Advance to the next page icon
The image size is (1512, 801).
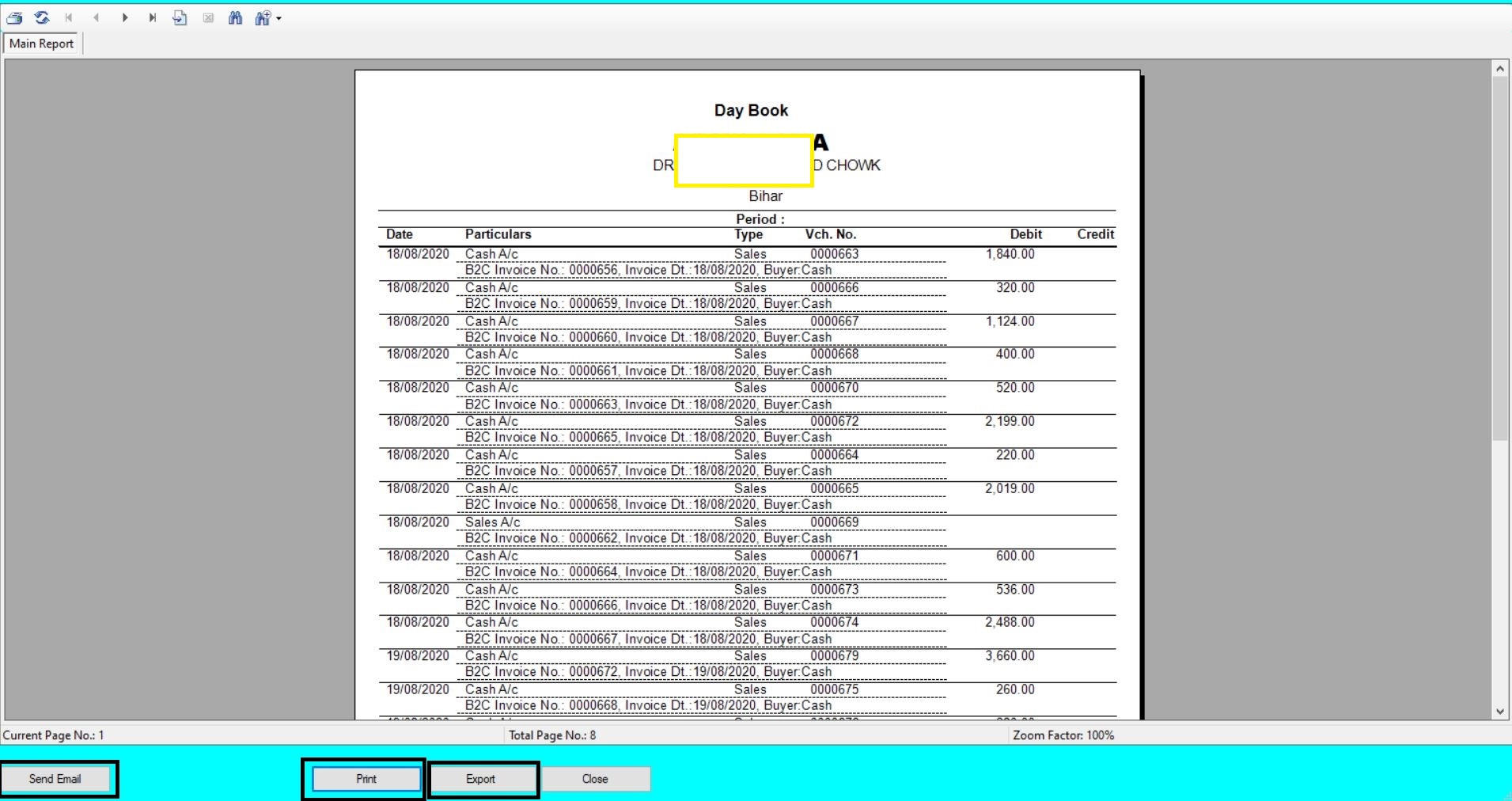coord(125,17)
